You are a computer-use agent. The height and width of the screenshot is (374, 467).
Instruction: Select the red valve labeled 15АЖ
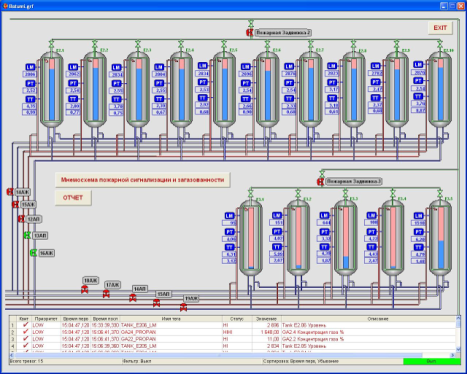15,204
